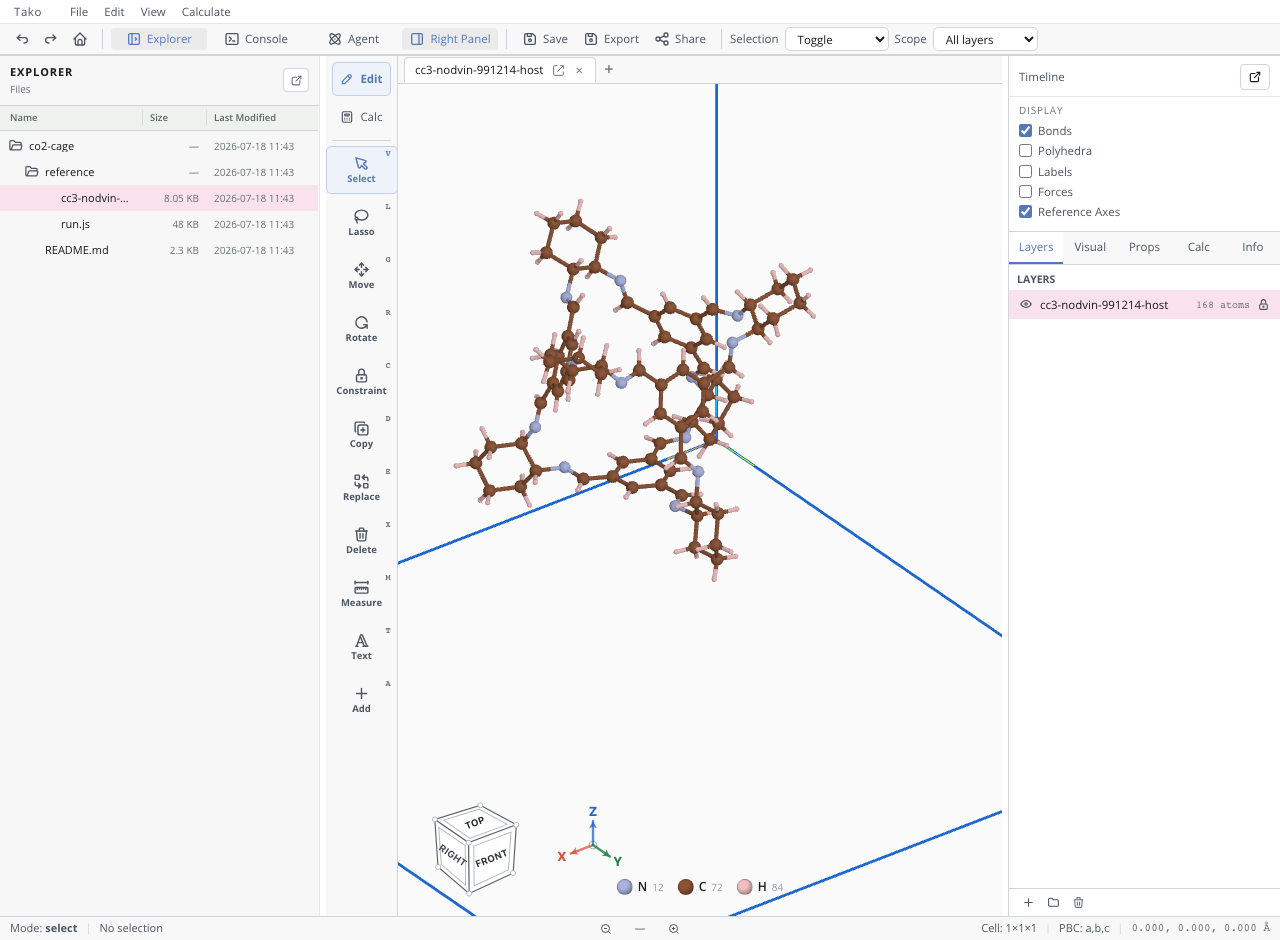
Task: Open the Selection mode Toggle dropdown
Action: coord(837,39)
